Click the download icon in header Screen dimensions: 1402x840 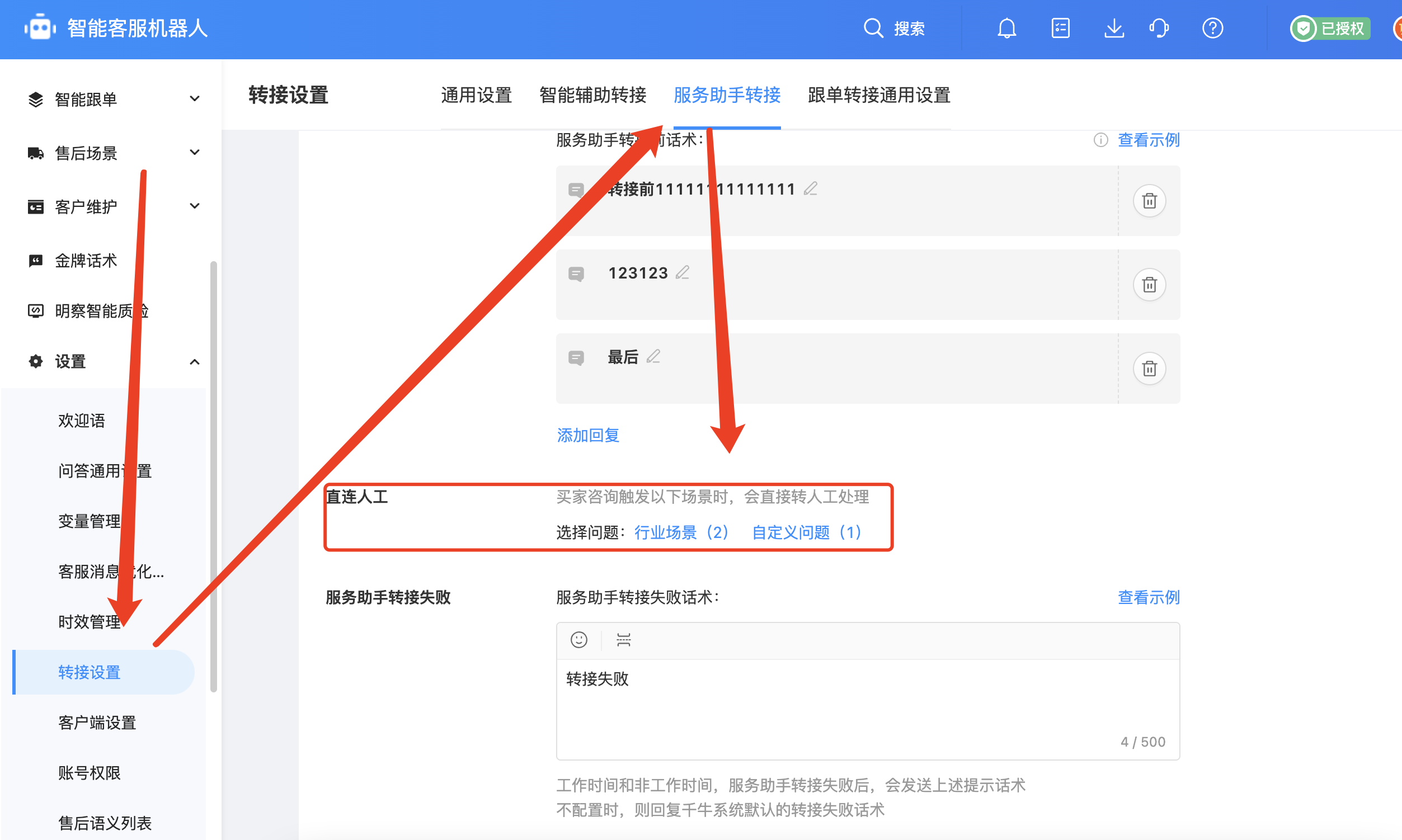pos(1114,28)
